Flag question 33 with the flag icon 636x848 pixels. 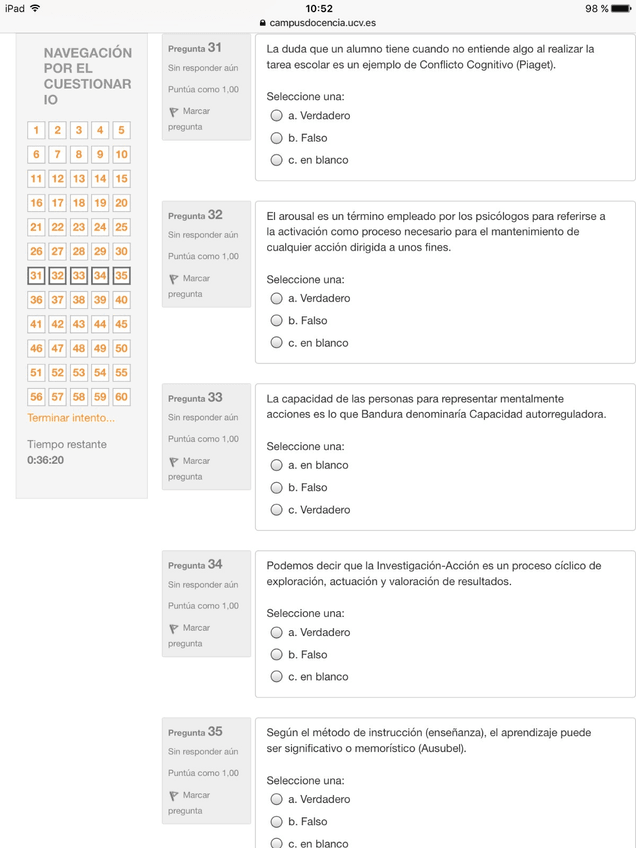(x=174, y=462)
